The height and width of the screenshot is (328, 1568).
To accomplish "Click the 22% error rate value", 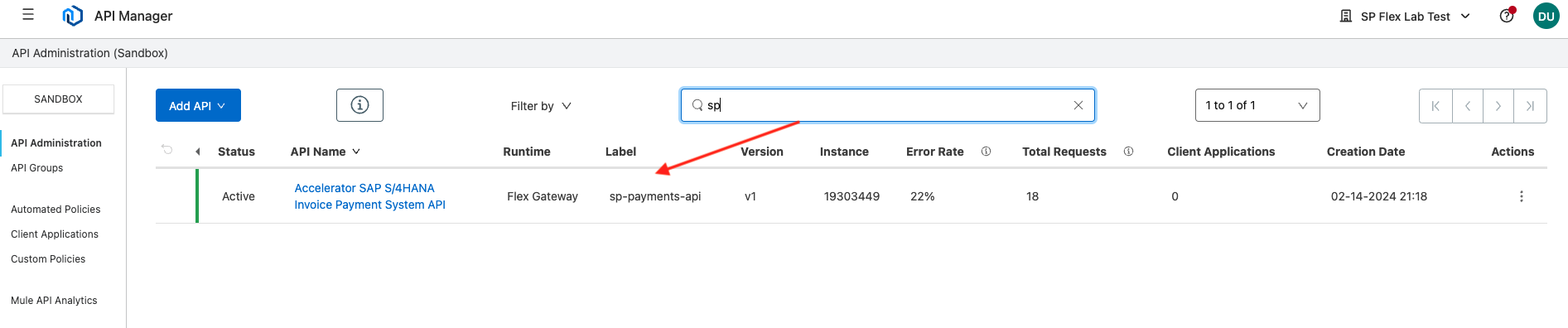I will pyautogui.click(x=923, y=196).
